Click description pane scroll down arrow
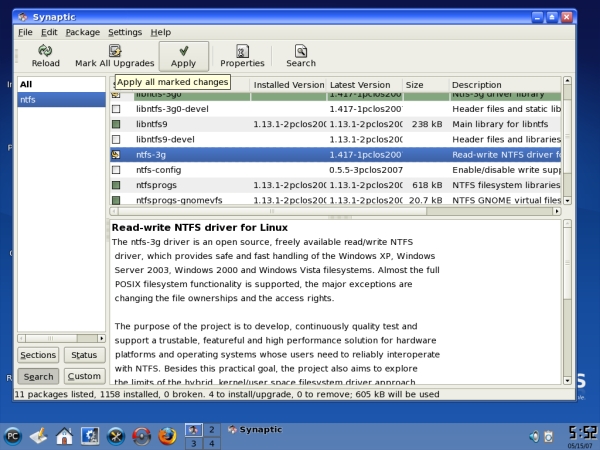 (567, 380)
